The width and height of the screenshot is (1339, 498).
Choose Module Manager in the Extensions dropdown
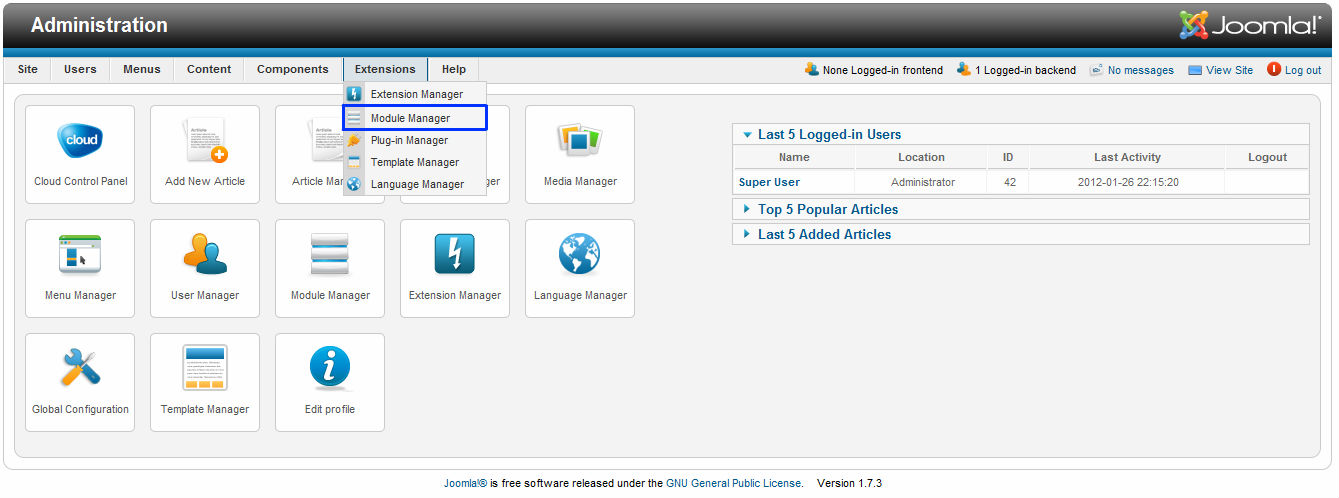[x=415, y=118]
